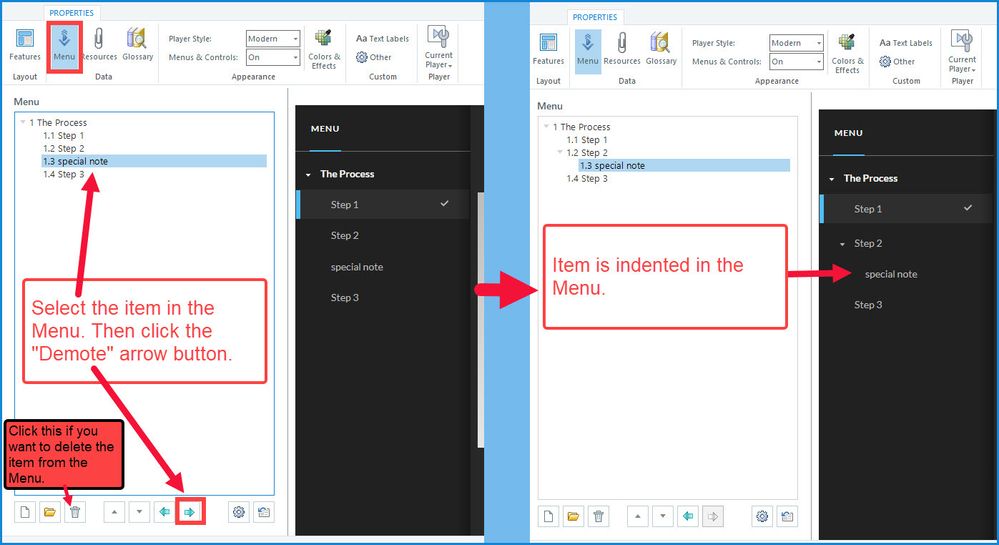This screenshot has height=545, width=999.
Task: Click reset-from-story icon in right screenshot
Action: click(787, 516)
